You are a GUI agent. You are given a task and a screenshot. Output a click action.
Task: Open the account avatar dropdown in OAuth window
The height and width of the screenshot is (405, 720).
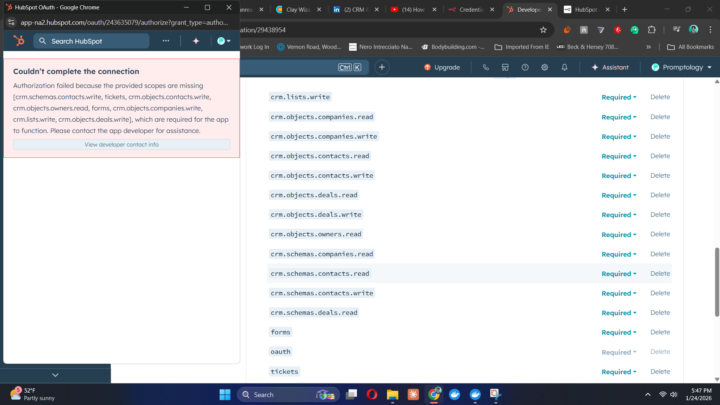point(224,41)
